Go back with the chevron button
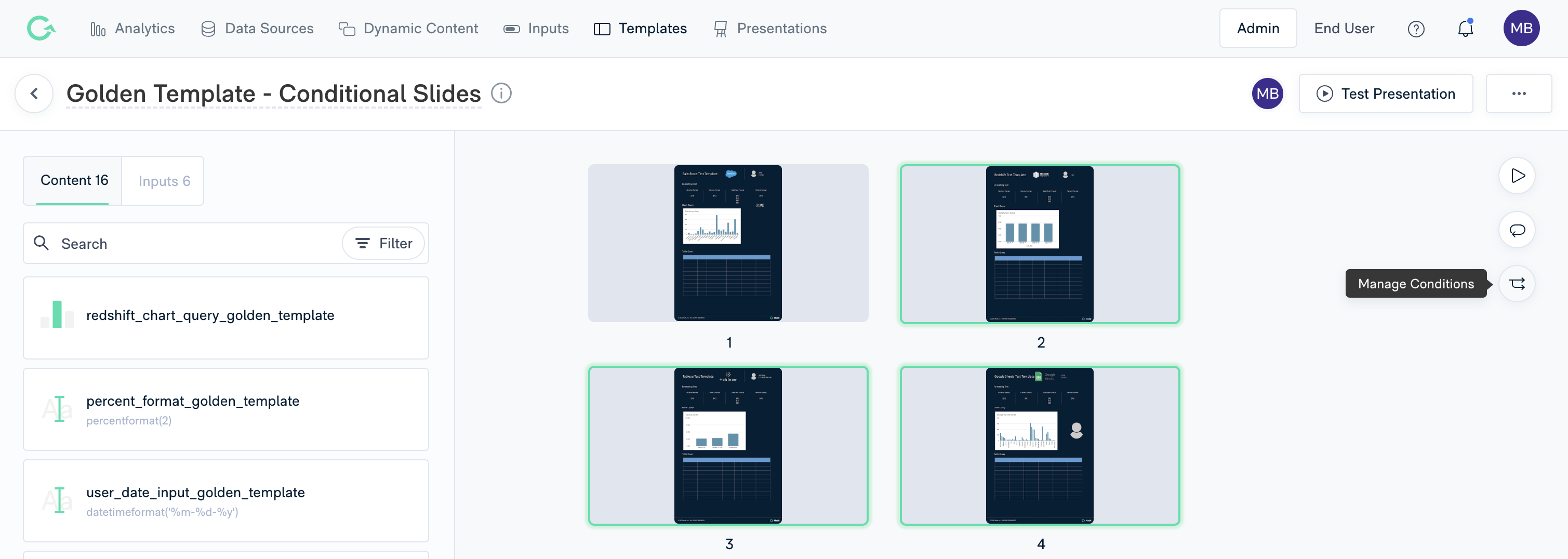 pyautogui.click(x=34, y=93)
